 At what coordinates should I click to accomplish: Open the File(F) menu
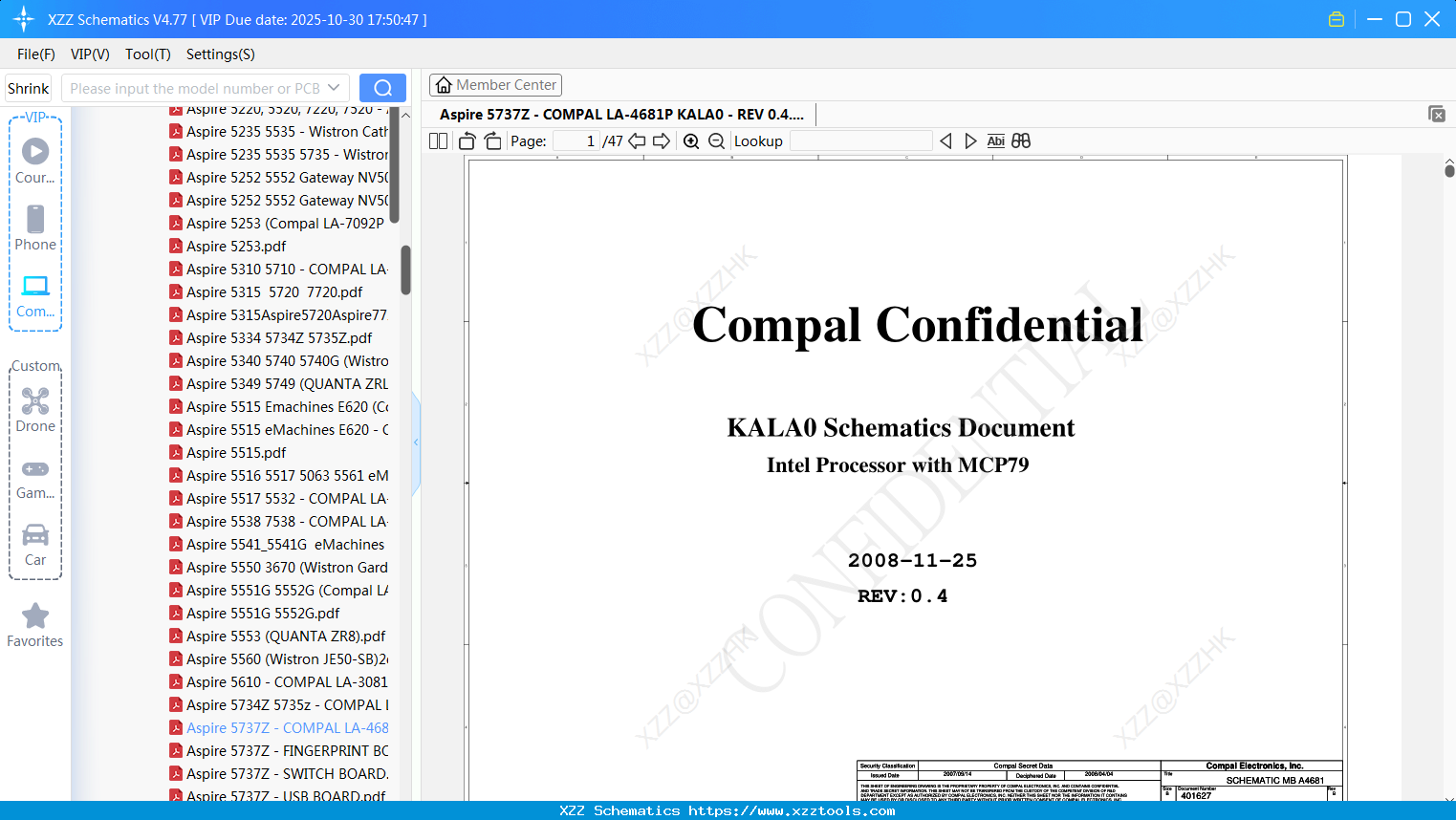(x=36, y=54)
